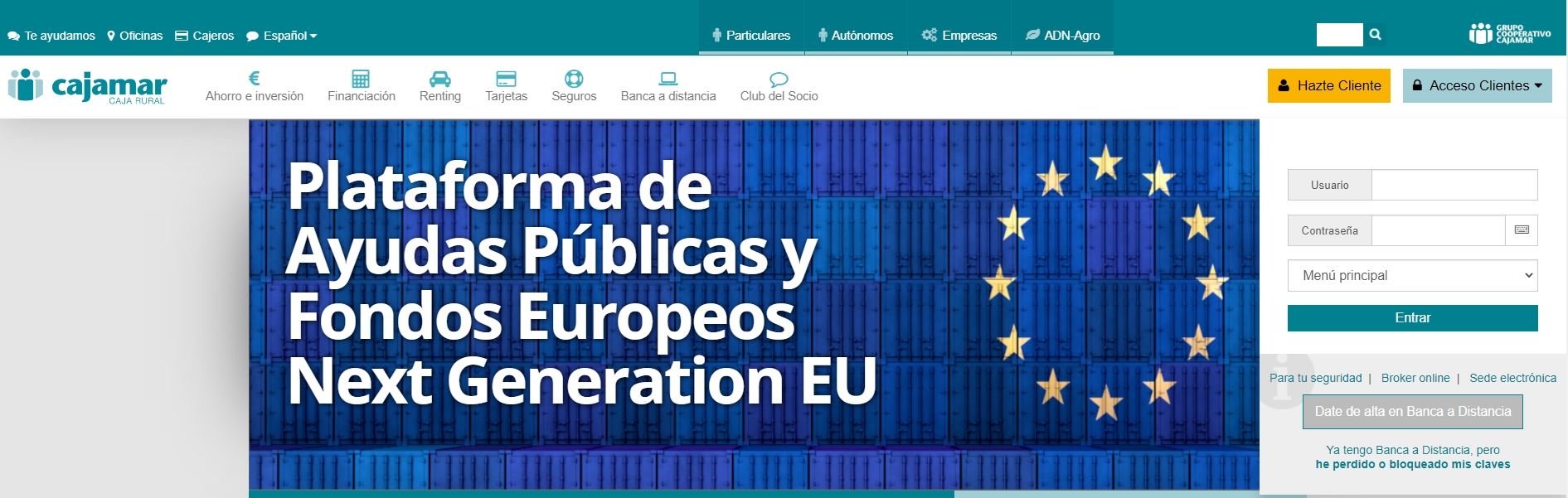Open the Club del Socio menu label
The width and height of the screenshot is (1568, 498).
[x=779, y=96]
